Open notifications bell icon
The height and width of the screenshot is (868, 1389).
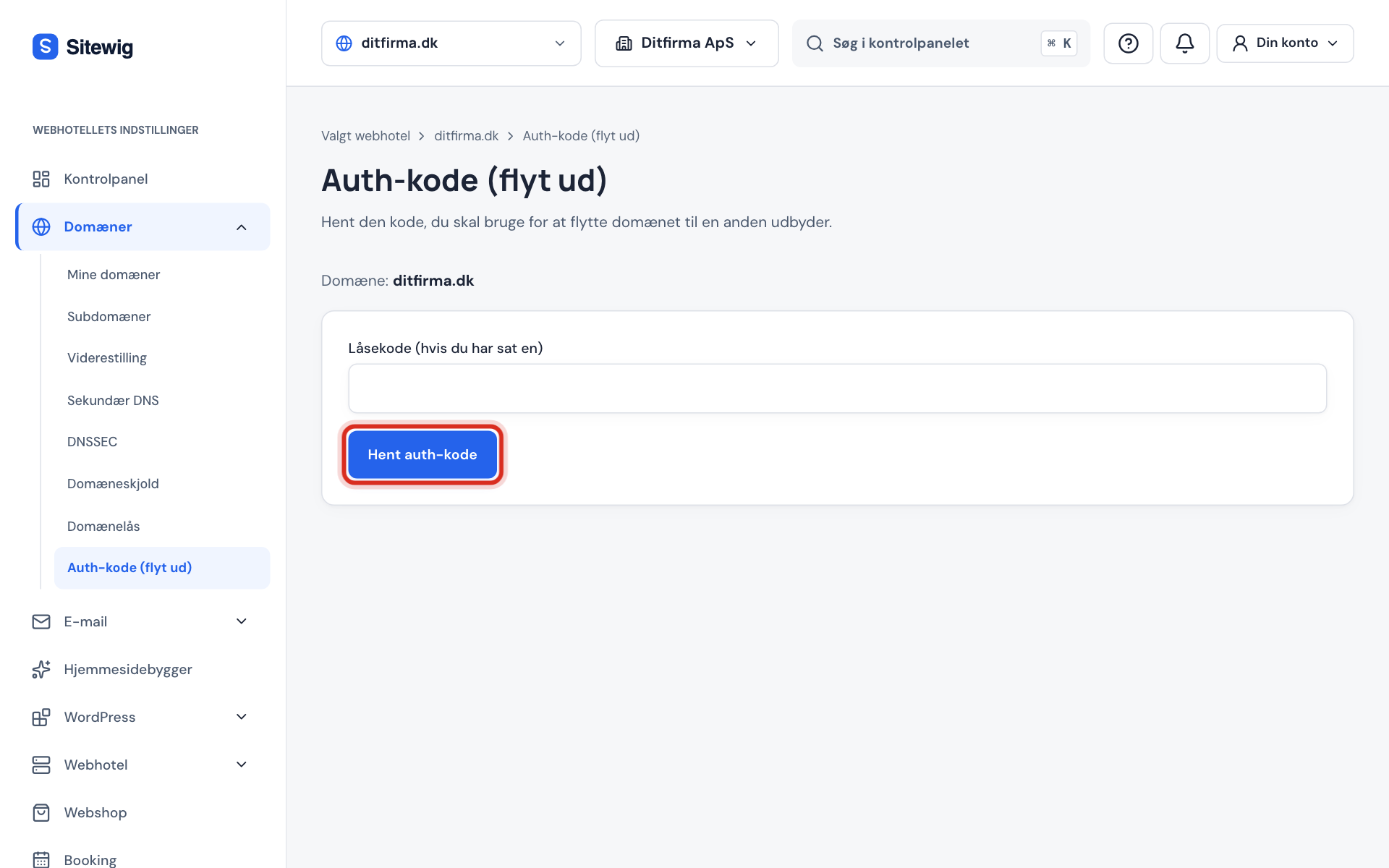1184,43
